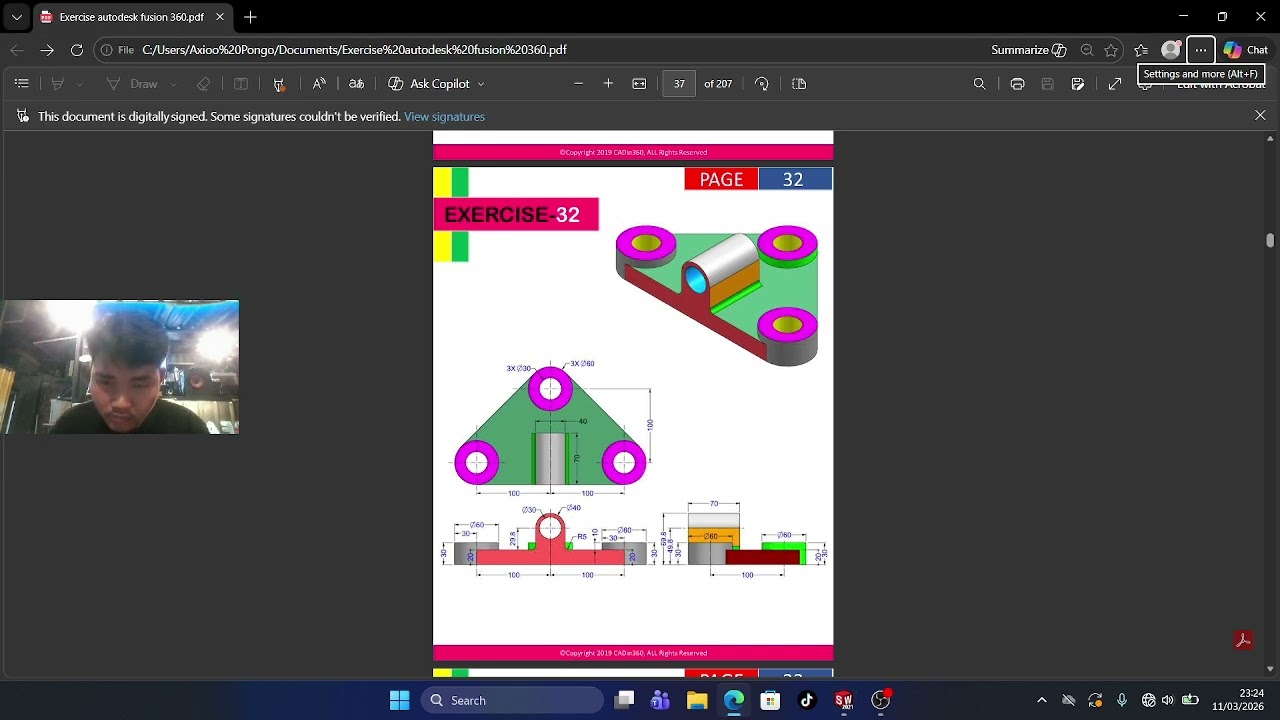Click the scrollbar down arrow
Viewport: 1280px width, 720px height.
point(1270,669)
